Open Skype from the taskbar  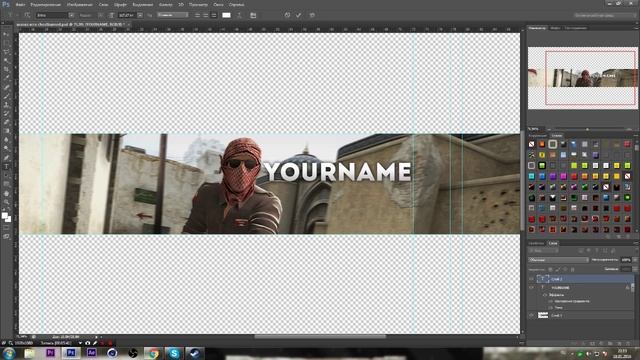coord(174,353)
